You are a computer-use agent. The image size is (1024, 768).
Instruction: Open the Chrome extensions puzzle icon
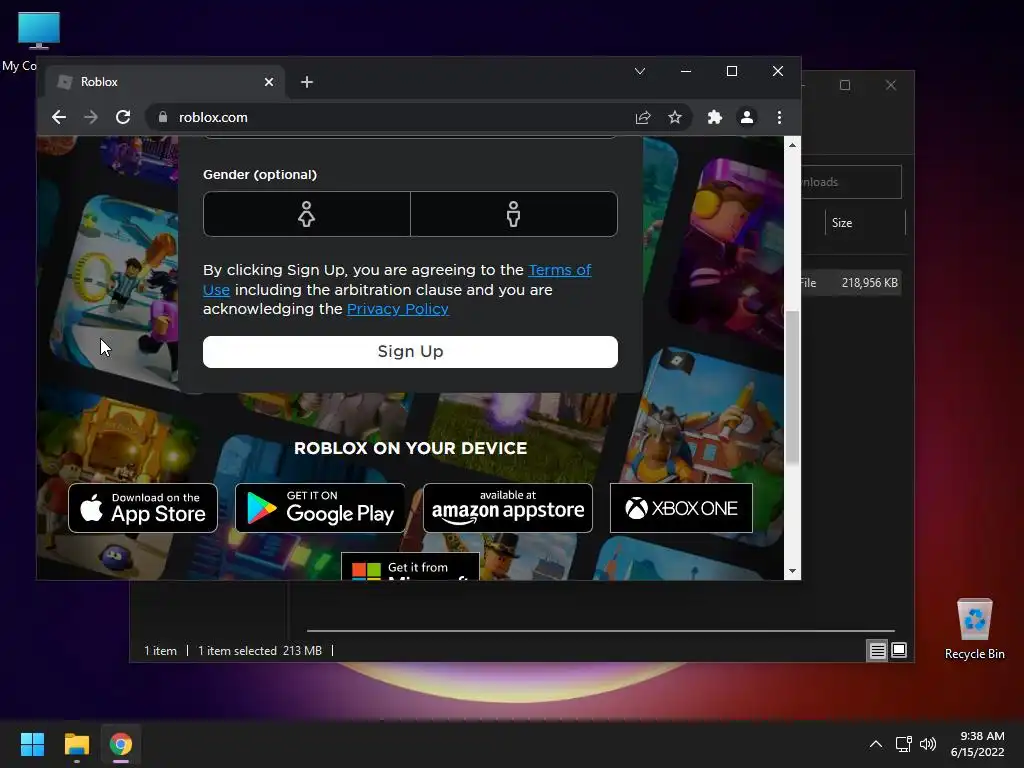714,118
